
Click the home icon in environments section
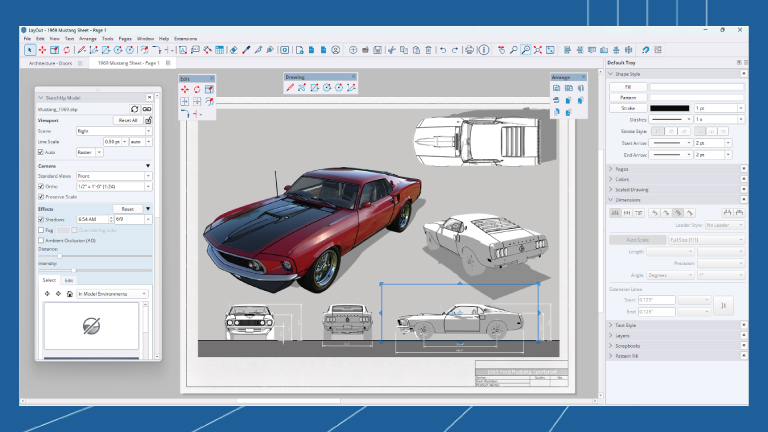(x=67, y=294)
